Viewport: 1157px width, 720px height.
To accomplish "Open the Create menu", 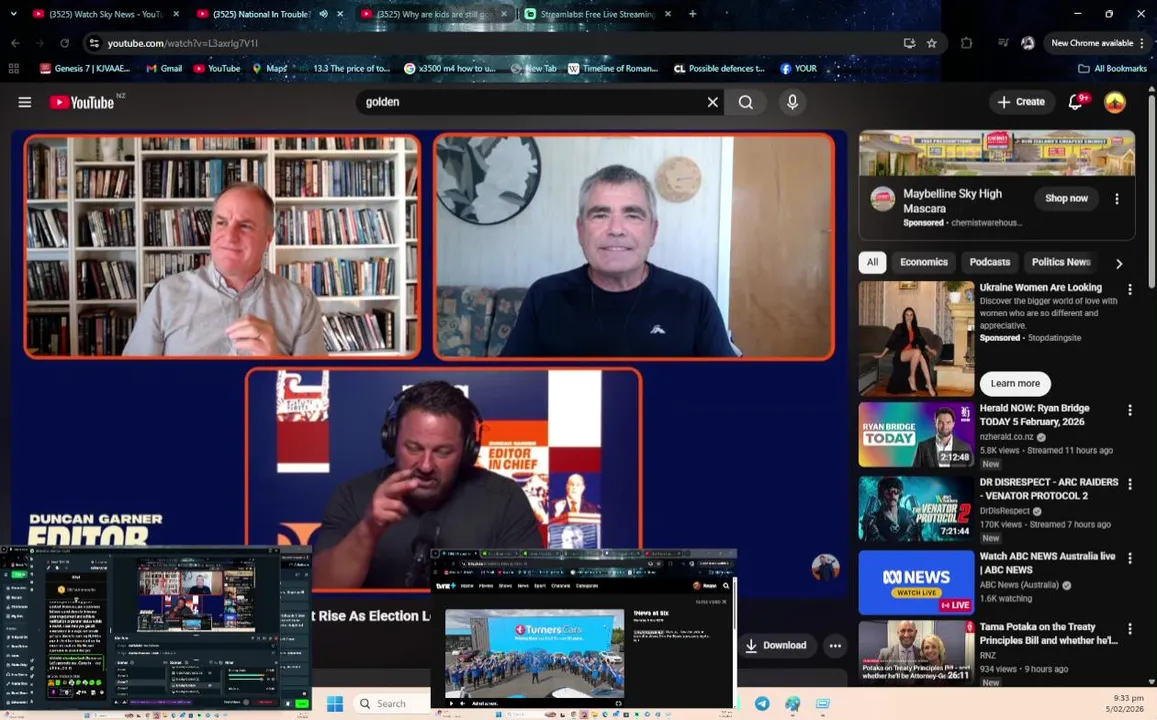I will pos(1021,102).
